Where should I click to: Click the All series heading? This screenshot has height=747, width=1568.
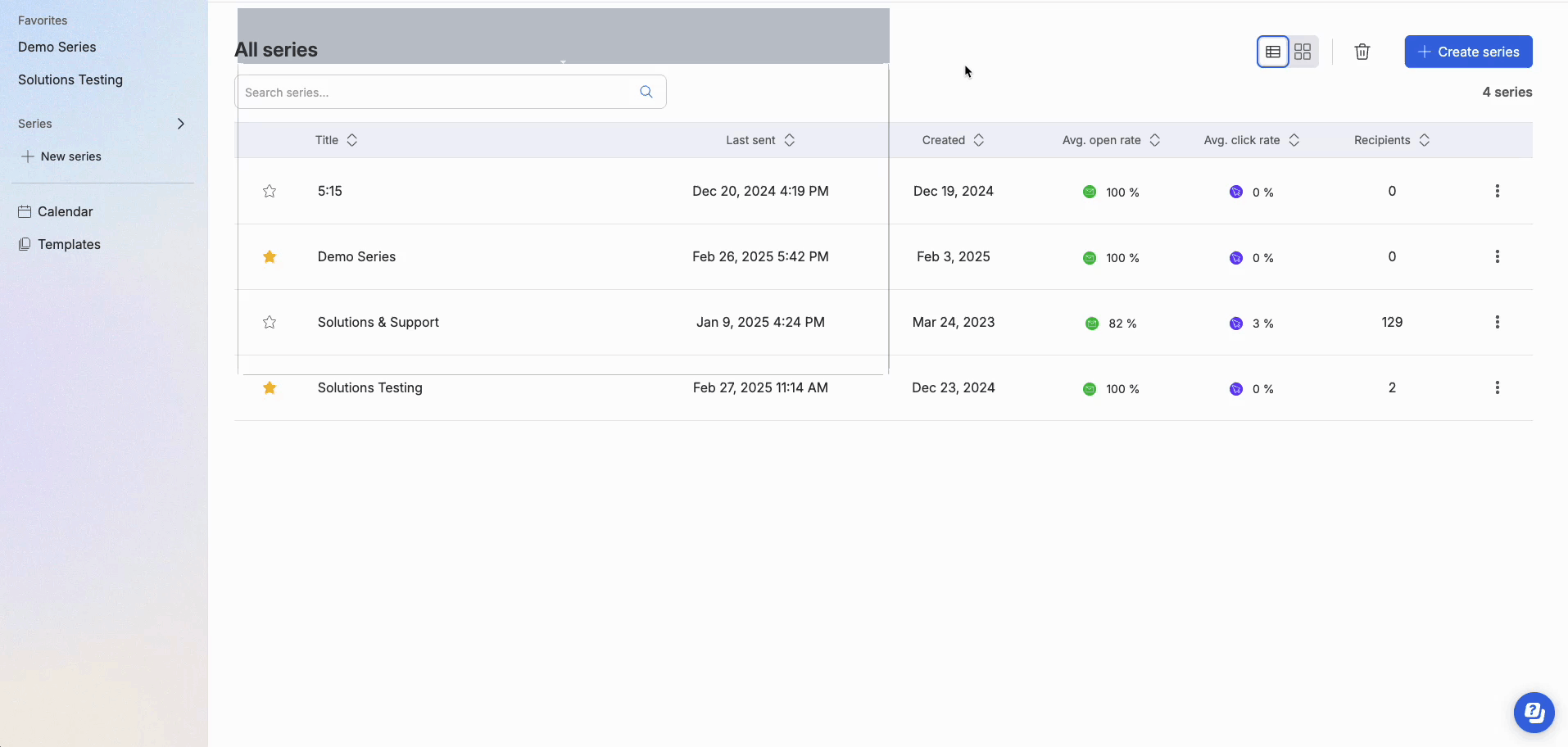click(x=276, y=50)
